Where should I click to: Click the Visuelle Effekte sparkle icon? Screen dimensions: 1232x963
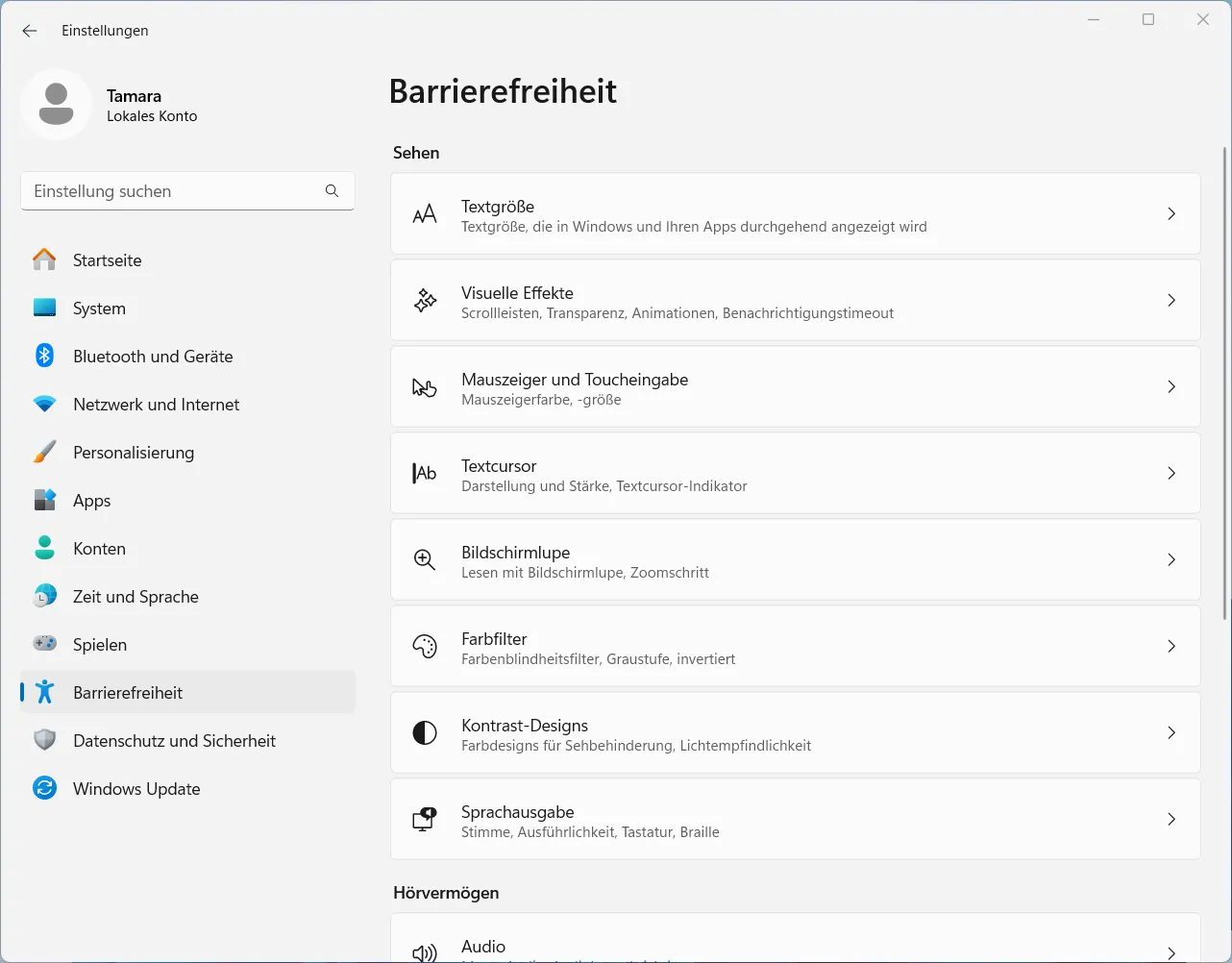[x=425, y=300]
